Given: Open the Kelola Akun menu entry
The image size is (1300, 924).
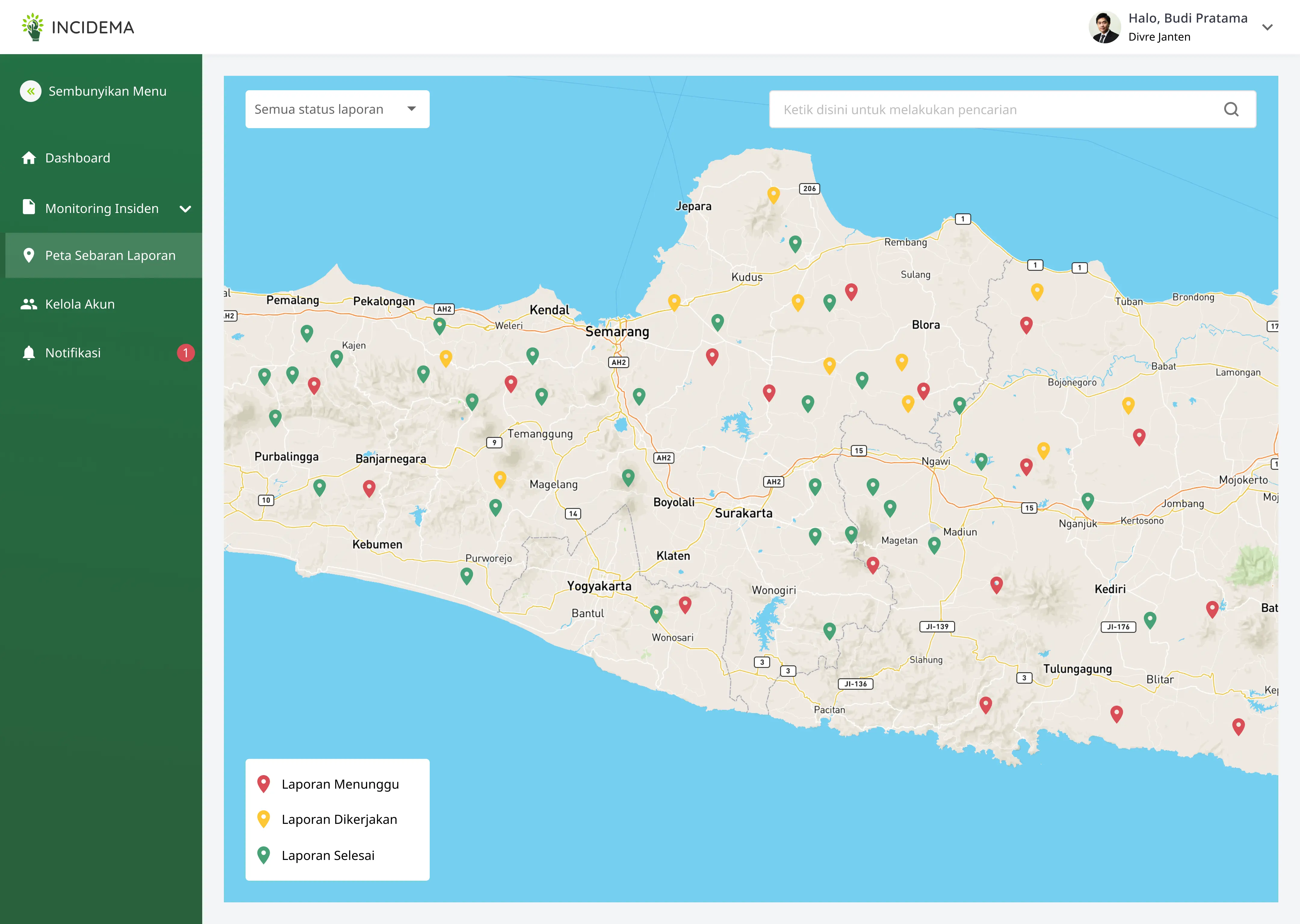Looking at the screenshot, I should tap(80, 304).
